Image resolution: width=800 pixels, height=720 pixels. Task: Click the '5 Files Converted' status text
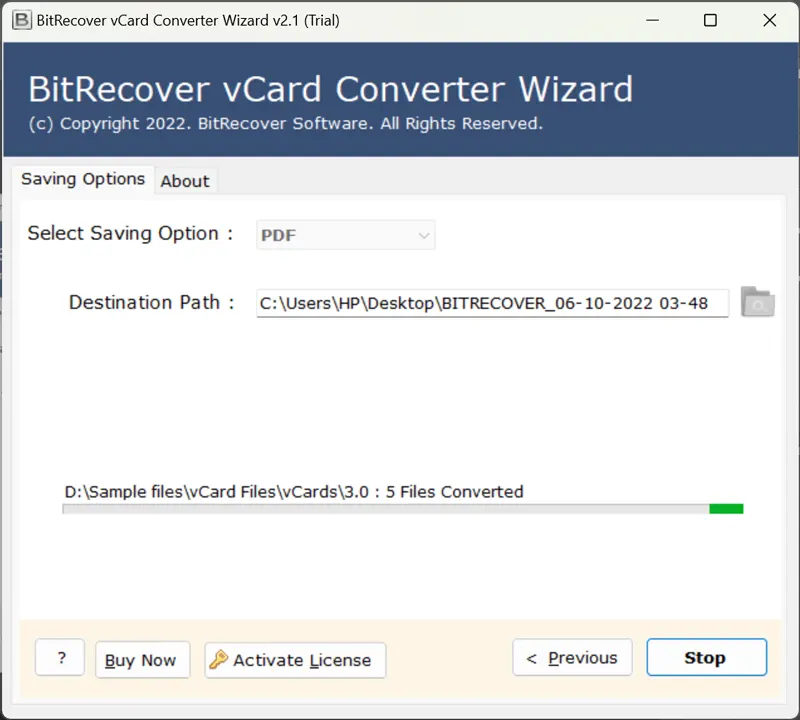click(455, 492)
